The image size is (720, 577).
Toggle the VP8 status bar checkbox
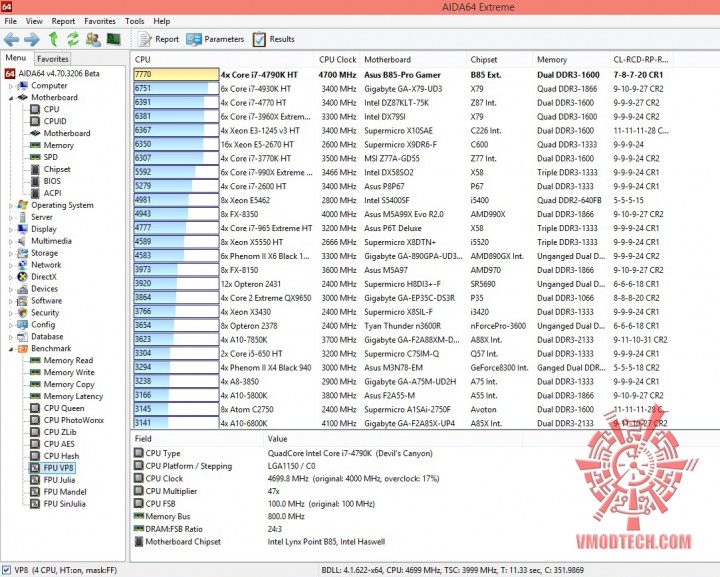pyautogui.click(x=6, y=570)
